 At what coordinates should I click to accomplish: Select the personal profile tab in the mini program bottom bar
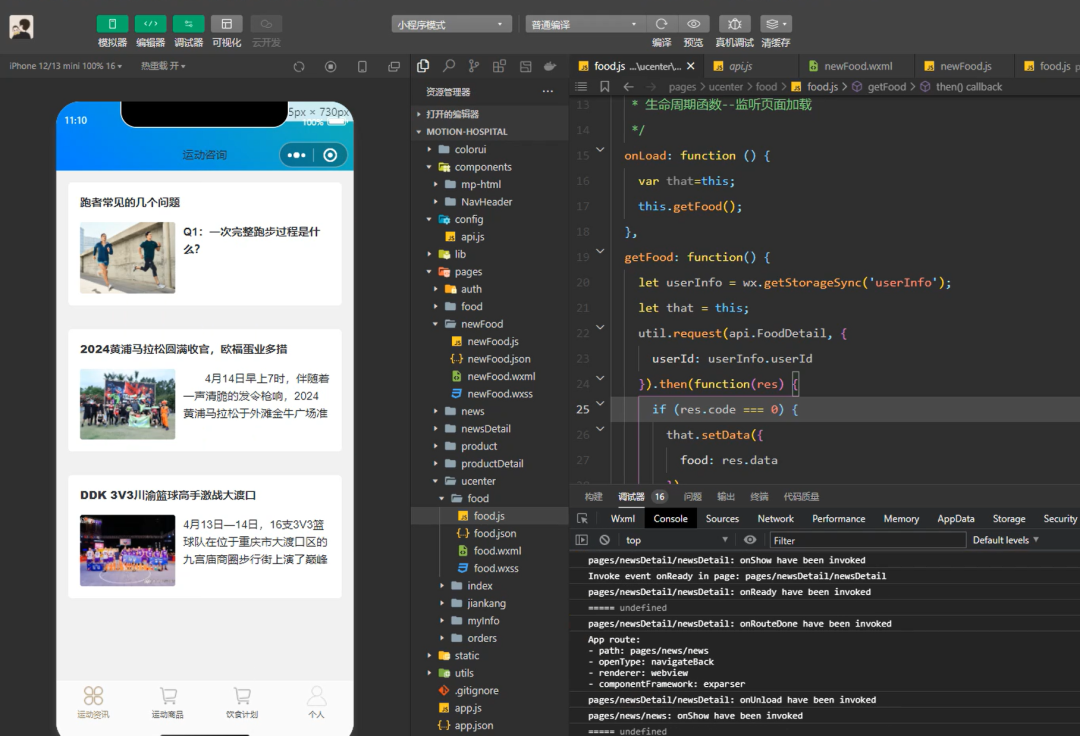pyautogui.click(x=316, y=702)
